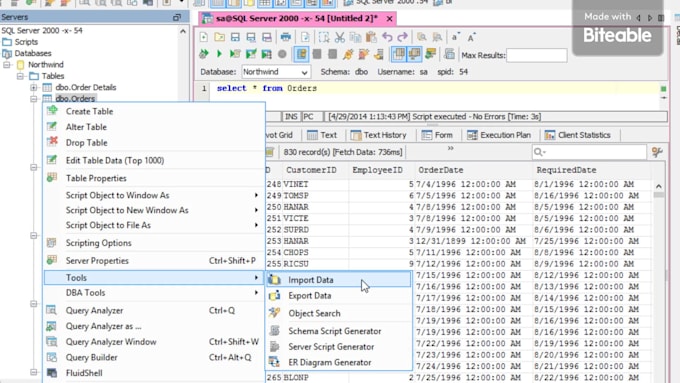Viewport: 680px width, 383px height.
Task: Click the uppercase 'A' case icon
Action: pyautogui.click(x=471, y=37)
